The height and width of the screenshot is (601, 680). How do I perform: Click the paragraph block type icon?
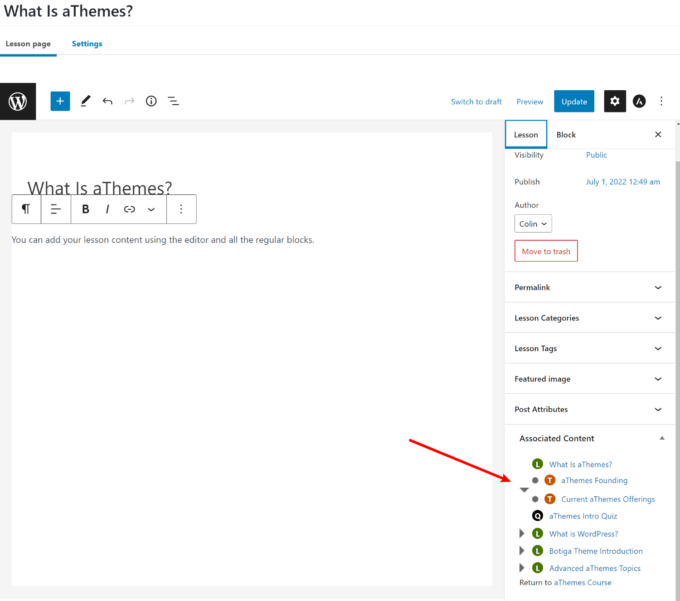(26, 209)
